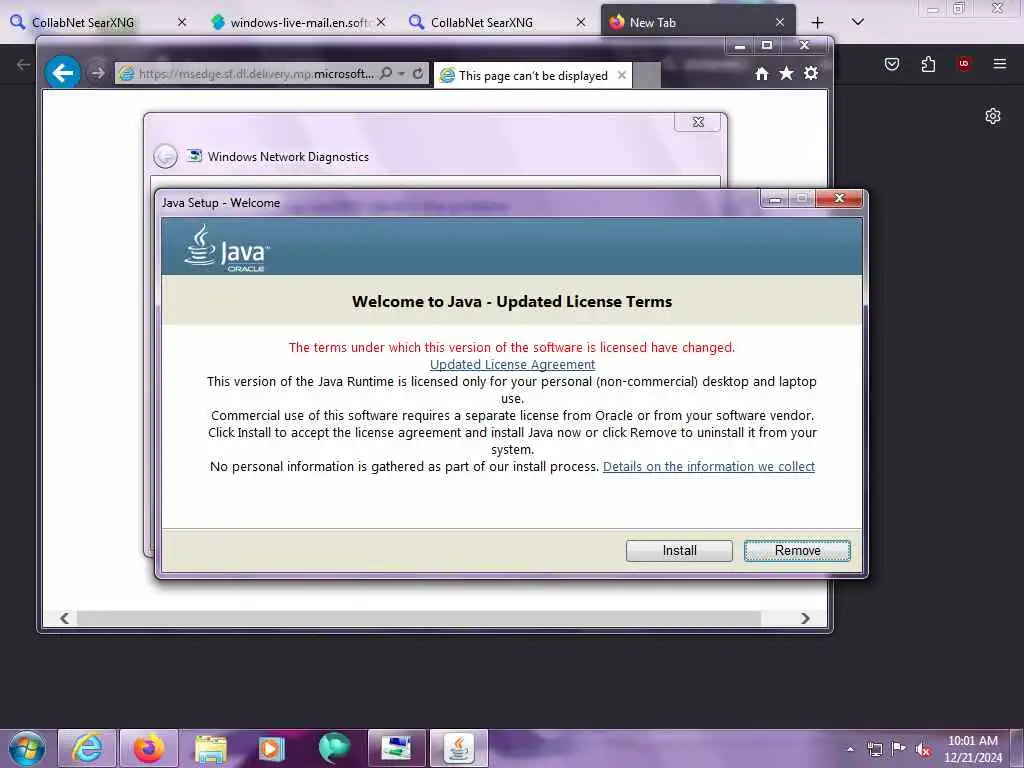
Task: Open Details on the information we collect
Action: (x=709, y=466)
